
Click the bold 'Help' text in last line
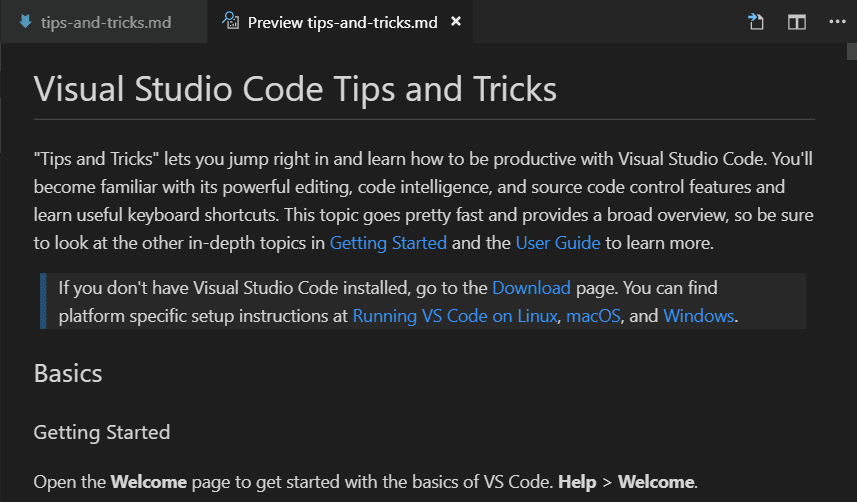coord(577,482)
